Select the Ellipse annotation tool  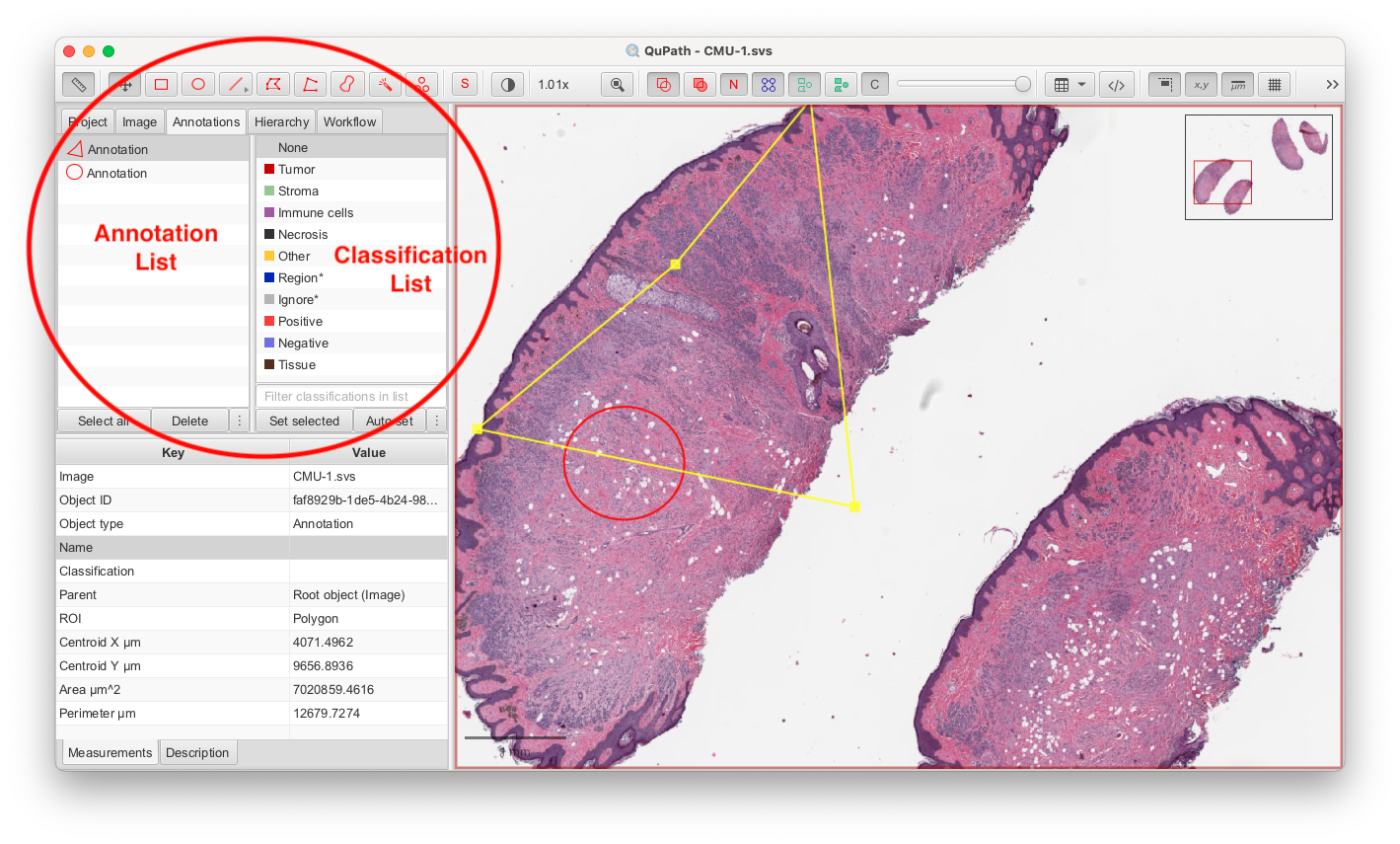197,84
